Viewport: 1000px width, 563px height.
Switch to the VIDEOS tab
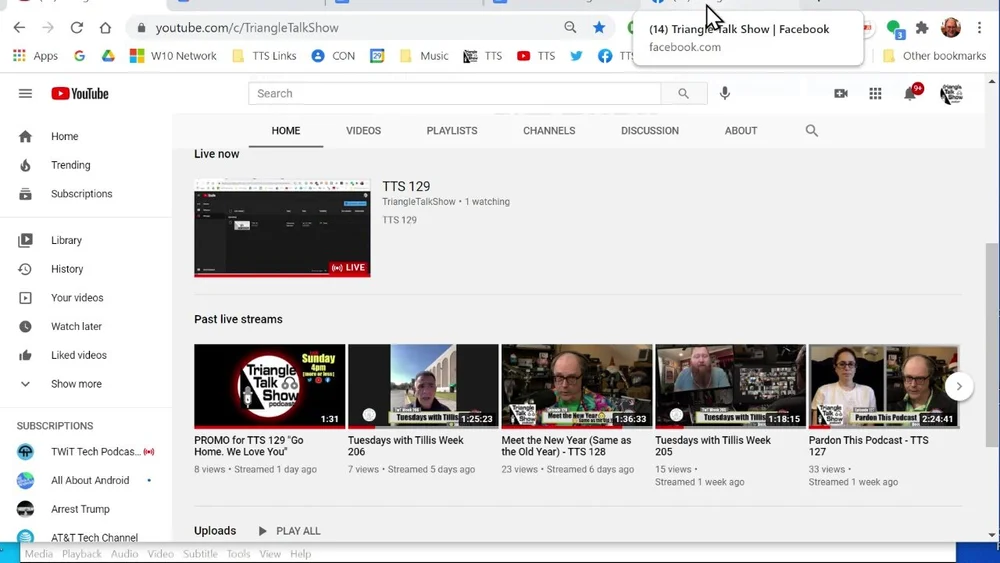(x=364, y=131)
